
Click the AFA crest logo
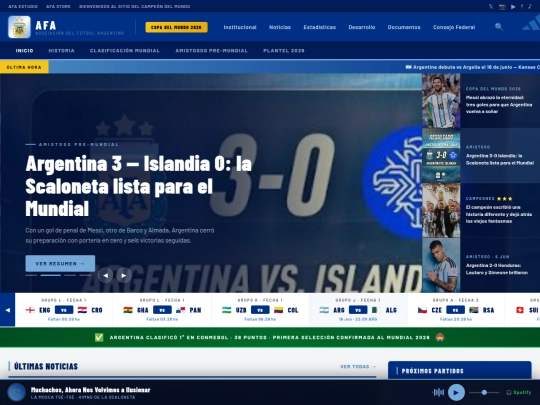click(19, 27)
